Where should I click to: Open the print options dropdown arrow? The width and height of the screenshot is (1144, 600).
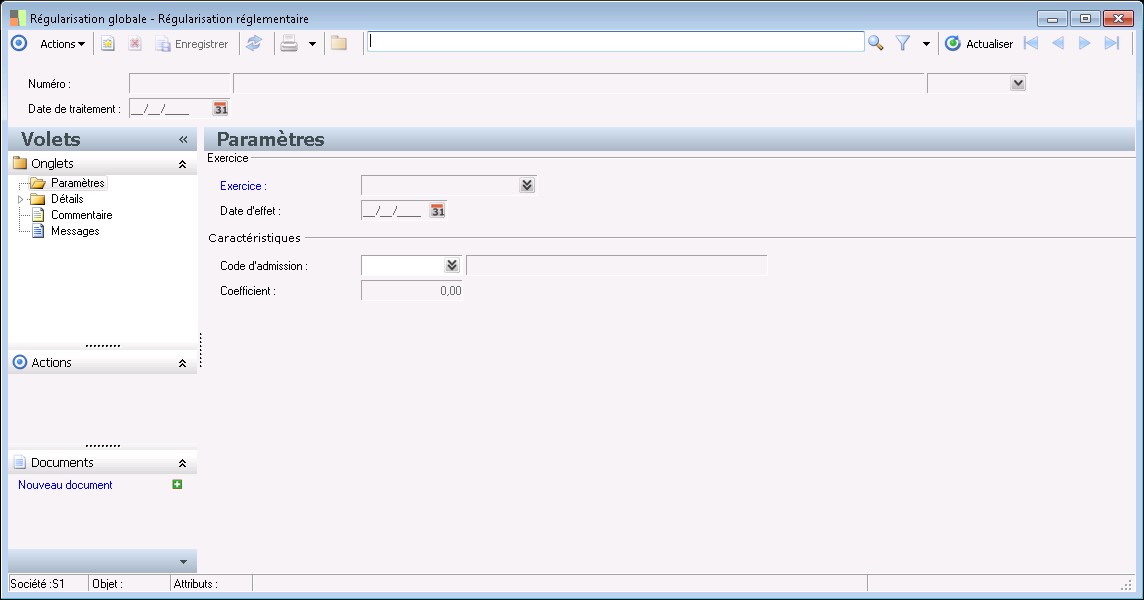[x=312, y=44]
